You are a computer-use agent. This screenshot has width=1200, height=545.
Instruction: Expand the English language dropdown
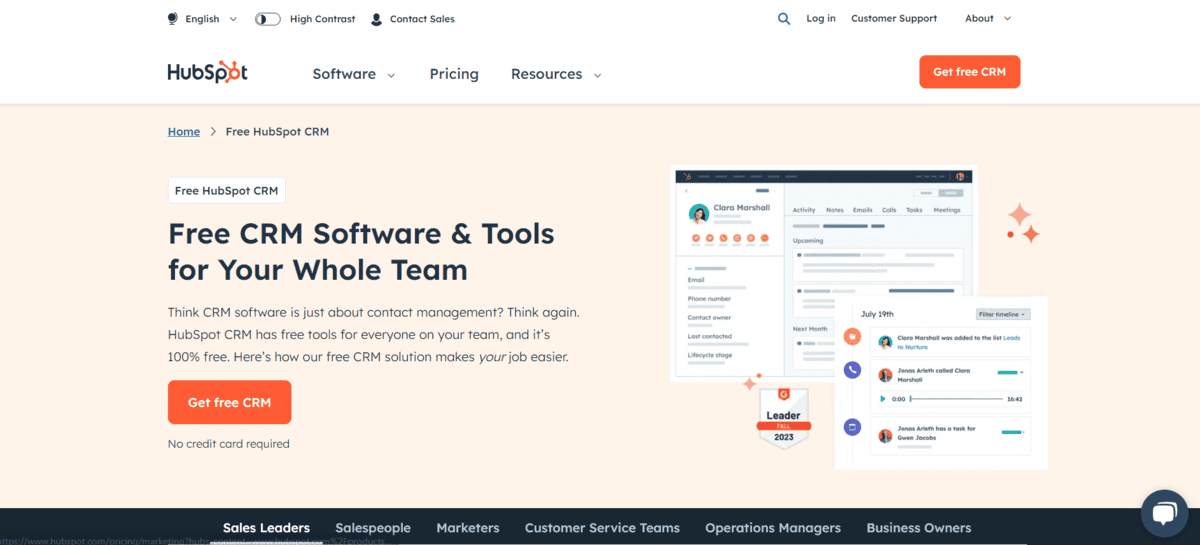pyautogui.click(x=211, y=19)
